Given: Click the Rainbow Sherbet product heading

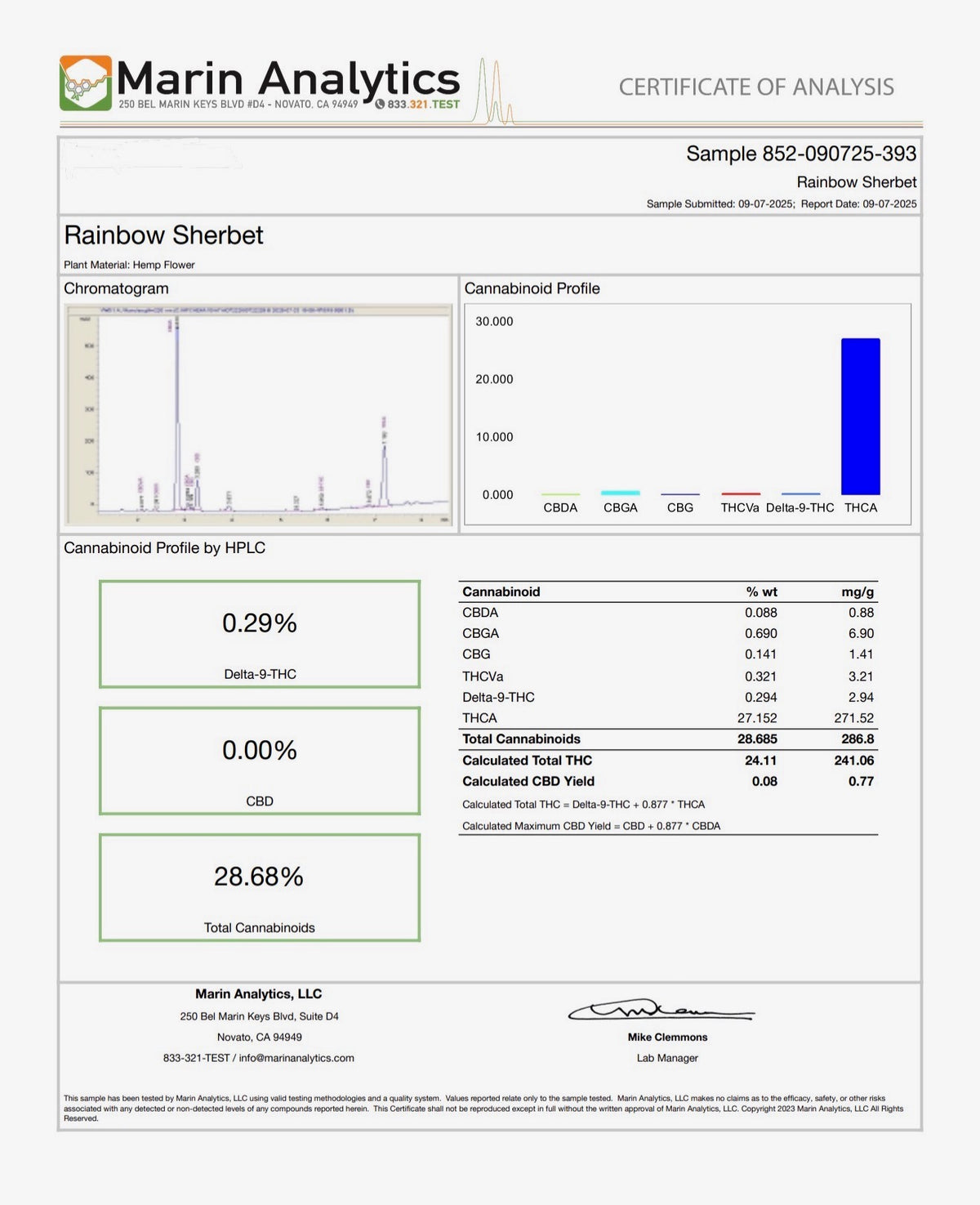Looking at the screenshot, I should [x=163, y=235].
